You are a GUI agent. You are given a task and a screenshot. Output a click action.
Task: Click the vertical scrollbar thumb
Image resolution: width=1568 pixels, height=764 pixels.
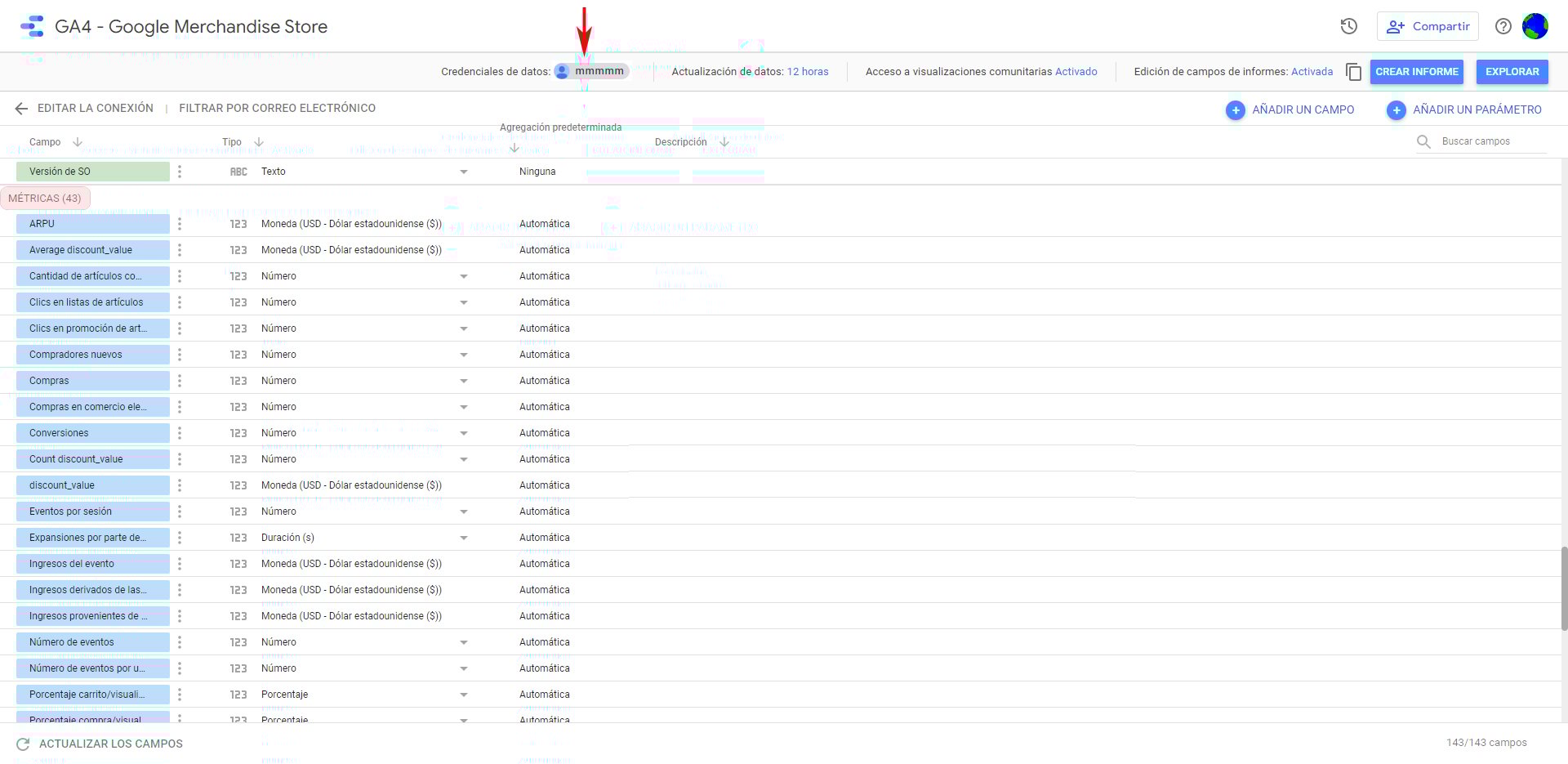tap(1564, 588)
